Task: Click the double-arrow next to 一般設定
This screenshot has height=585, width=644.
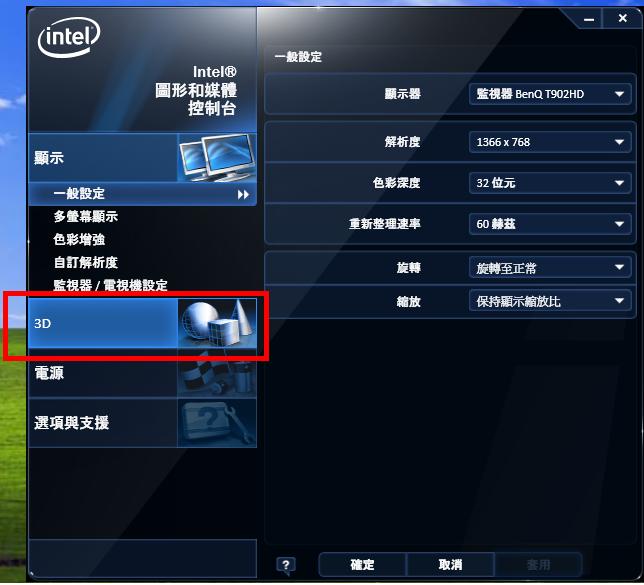Action: click(243, 194)
